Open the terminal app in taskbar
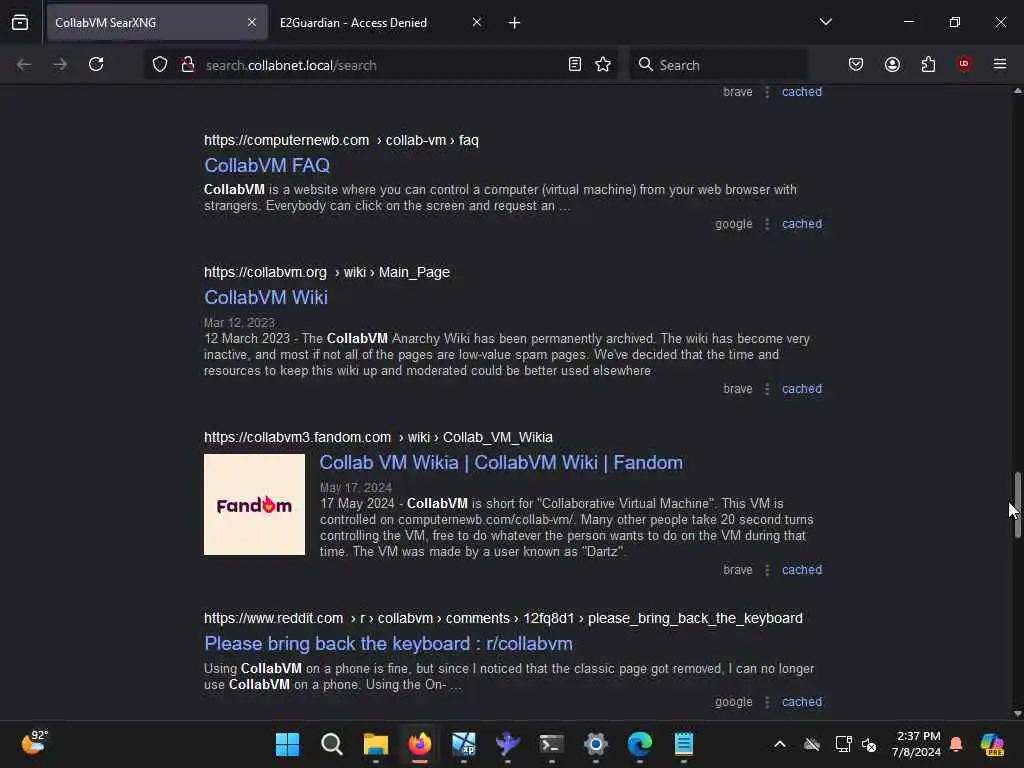This screenshot has width=1024, height=768. point(552,744)
